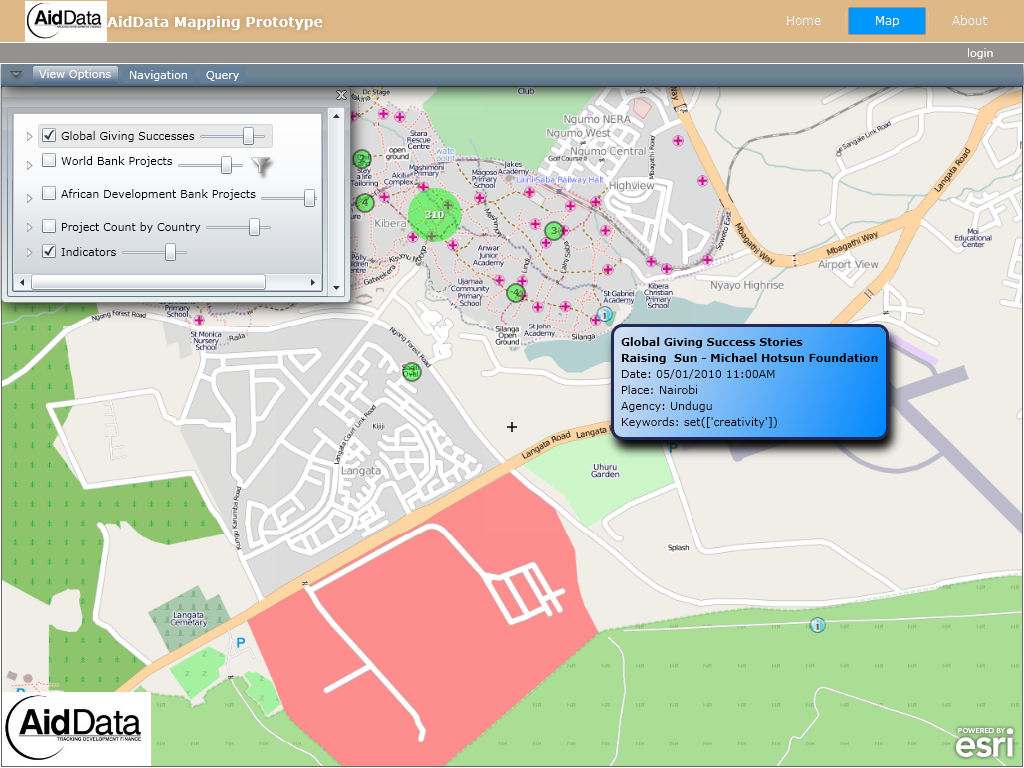Screen dimensions: 1024x768
Task: Go to the Home page
Action: point(803,21)
